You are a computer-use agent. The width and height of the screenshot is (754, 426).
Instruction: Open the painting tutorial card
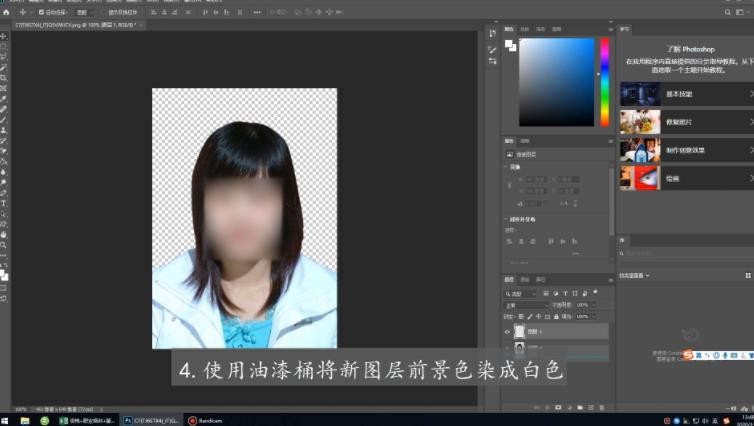pos(687,178)
